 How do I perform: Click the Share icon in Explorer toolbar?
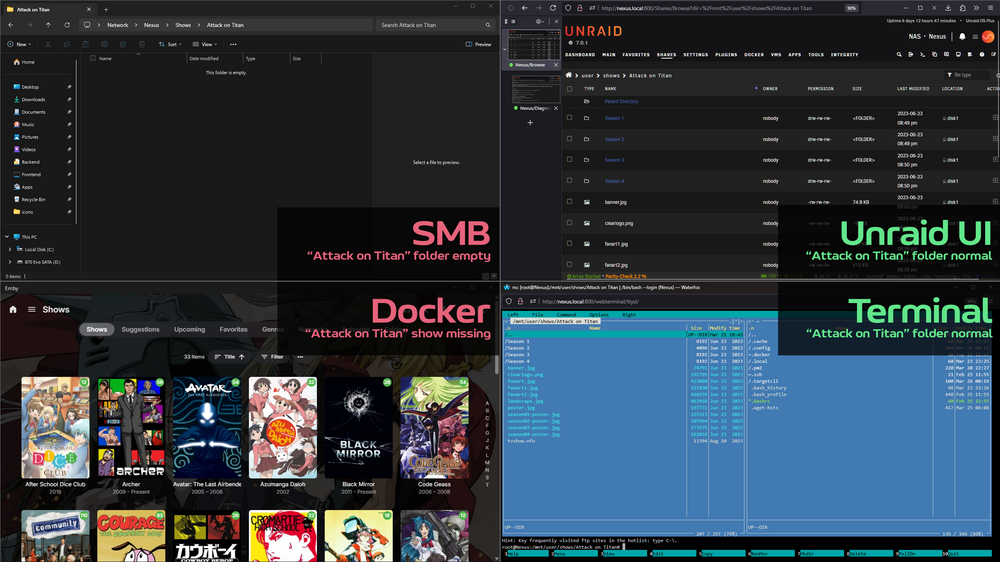(x=122, y=44)
